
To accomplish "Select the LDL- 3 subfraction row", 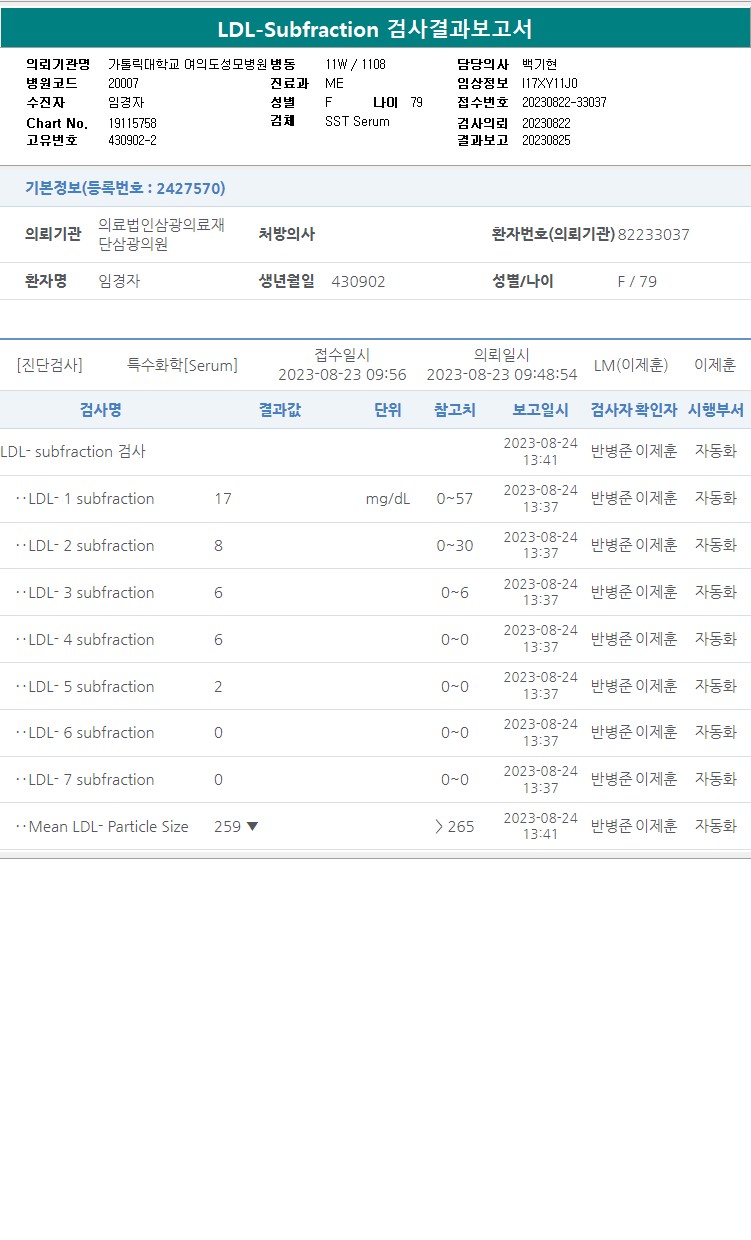I will point(375,592).
